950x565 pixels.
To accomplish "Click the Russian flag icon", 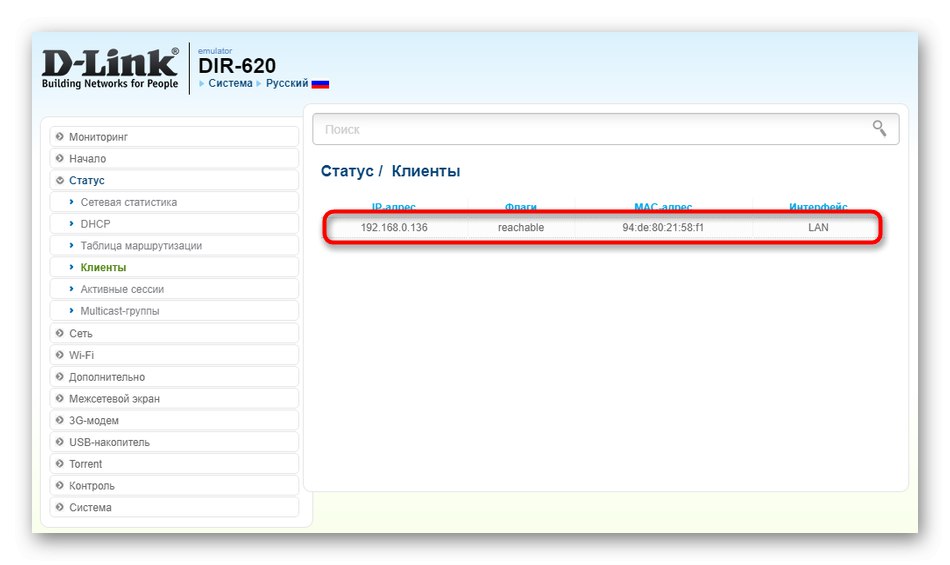I will click(x=320, y=84).
